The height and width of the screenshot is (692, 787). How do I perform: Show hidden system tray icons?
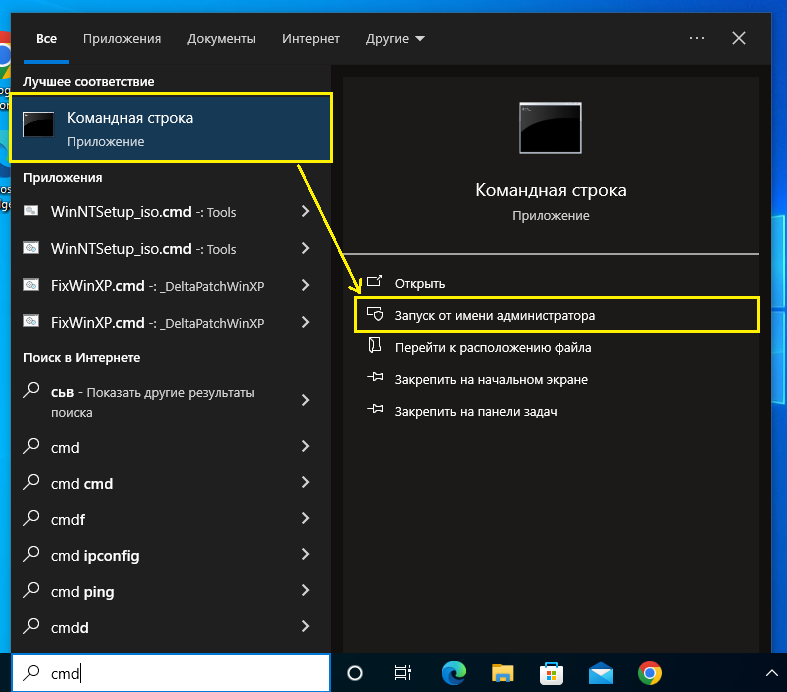771,673
